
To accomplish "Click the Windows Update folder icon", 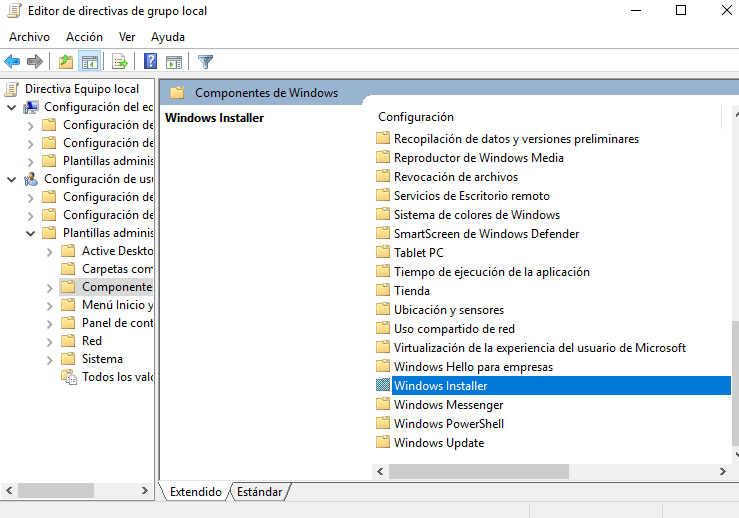I will [383, 443].
